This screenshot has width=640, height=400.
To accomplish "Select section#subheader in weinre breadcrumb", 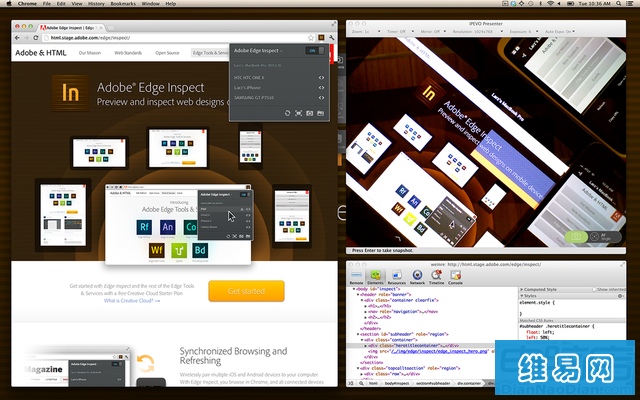I will pyautogui.click(x=433, y=383).
